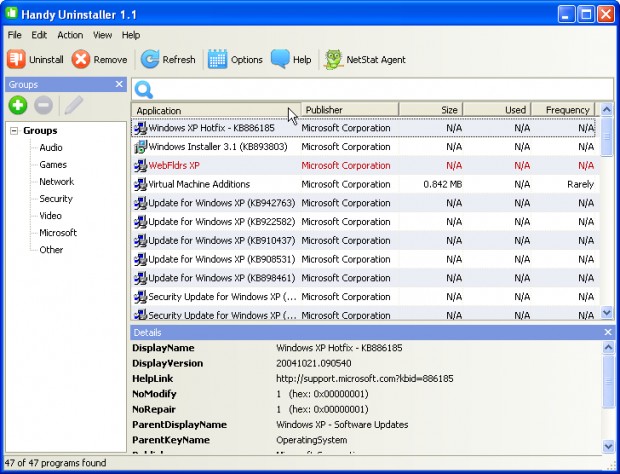This screenshot has height=474, width=620.
Task: Select the Audio group
Action: pyautogui.click(x=51, y=147)
